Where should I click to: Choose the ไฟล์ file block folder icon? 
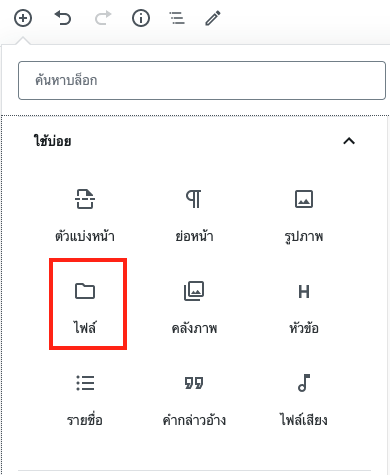[x=85, y=291]
